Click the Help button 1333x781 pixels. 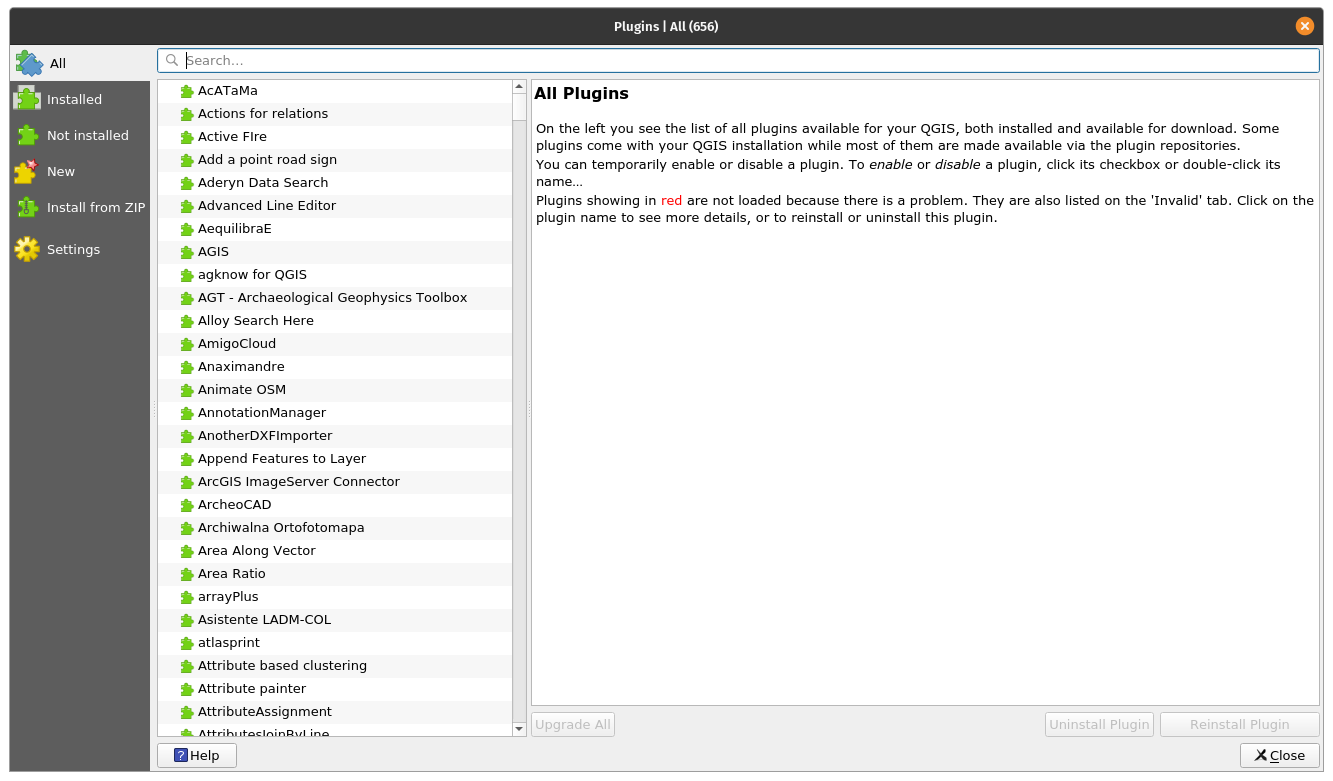click(x=196, y=755)
